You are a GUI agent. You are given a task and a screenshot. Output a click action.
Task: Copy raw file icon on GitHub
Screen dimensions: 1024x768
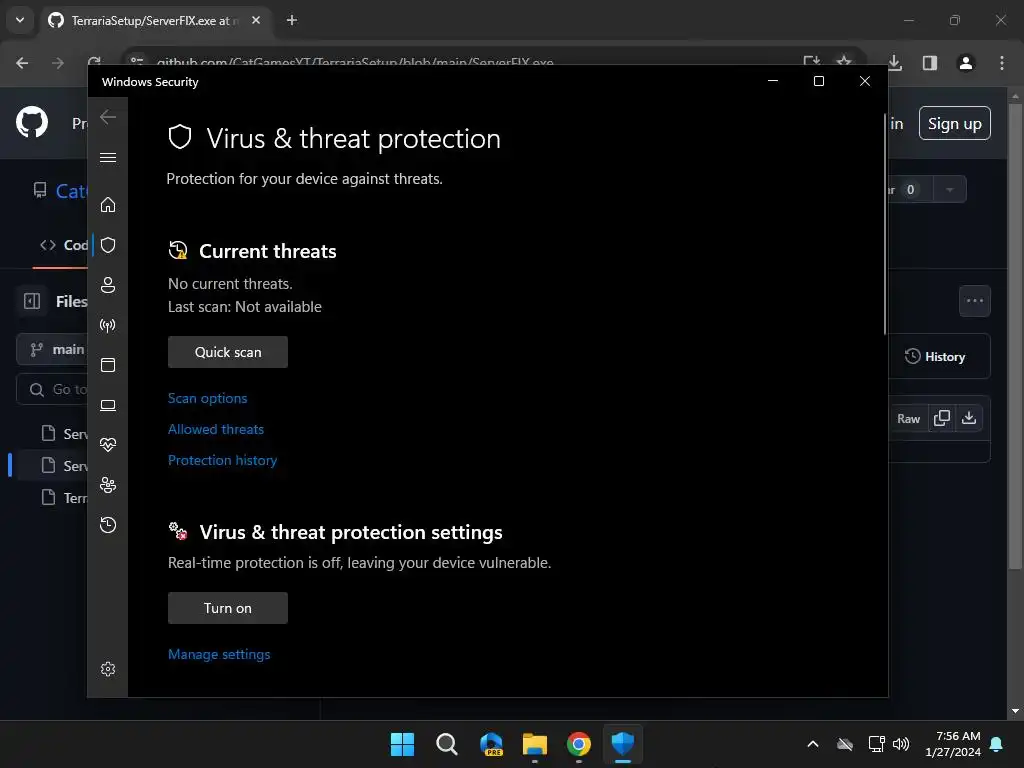(942, 419)
